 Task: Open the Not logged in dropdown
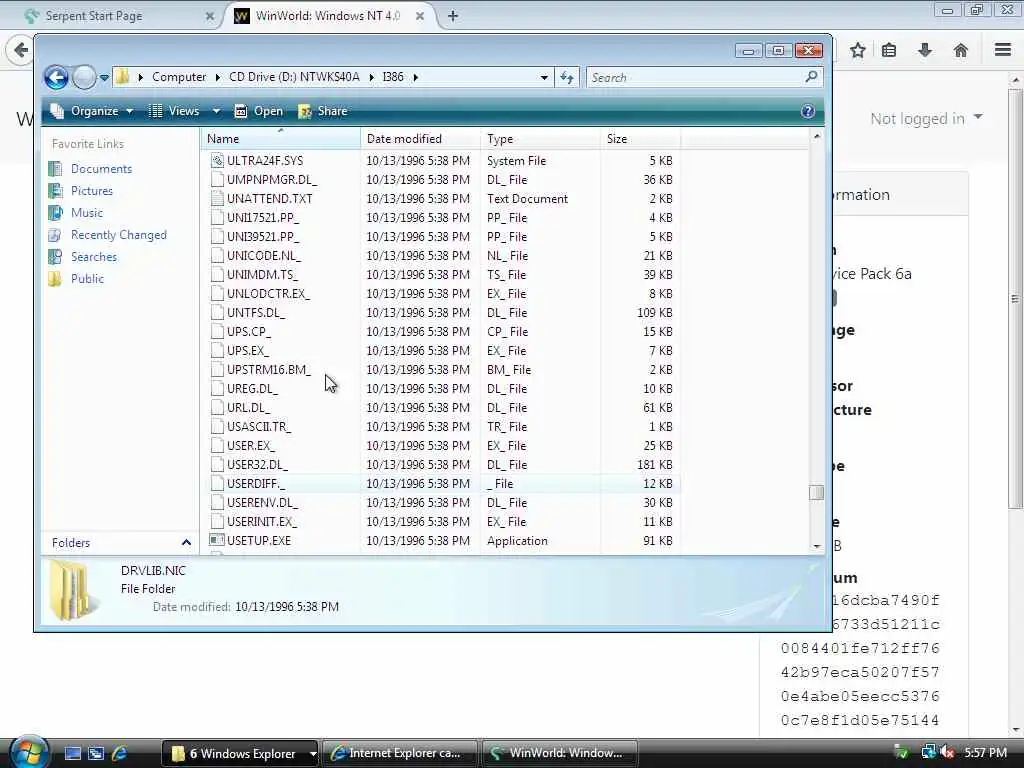tap(926, 118)
